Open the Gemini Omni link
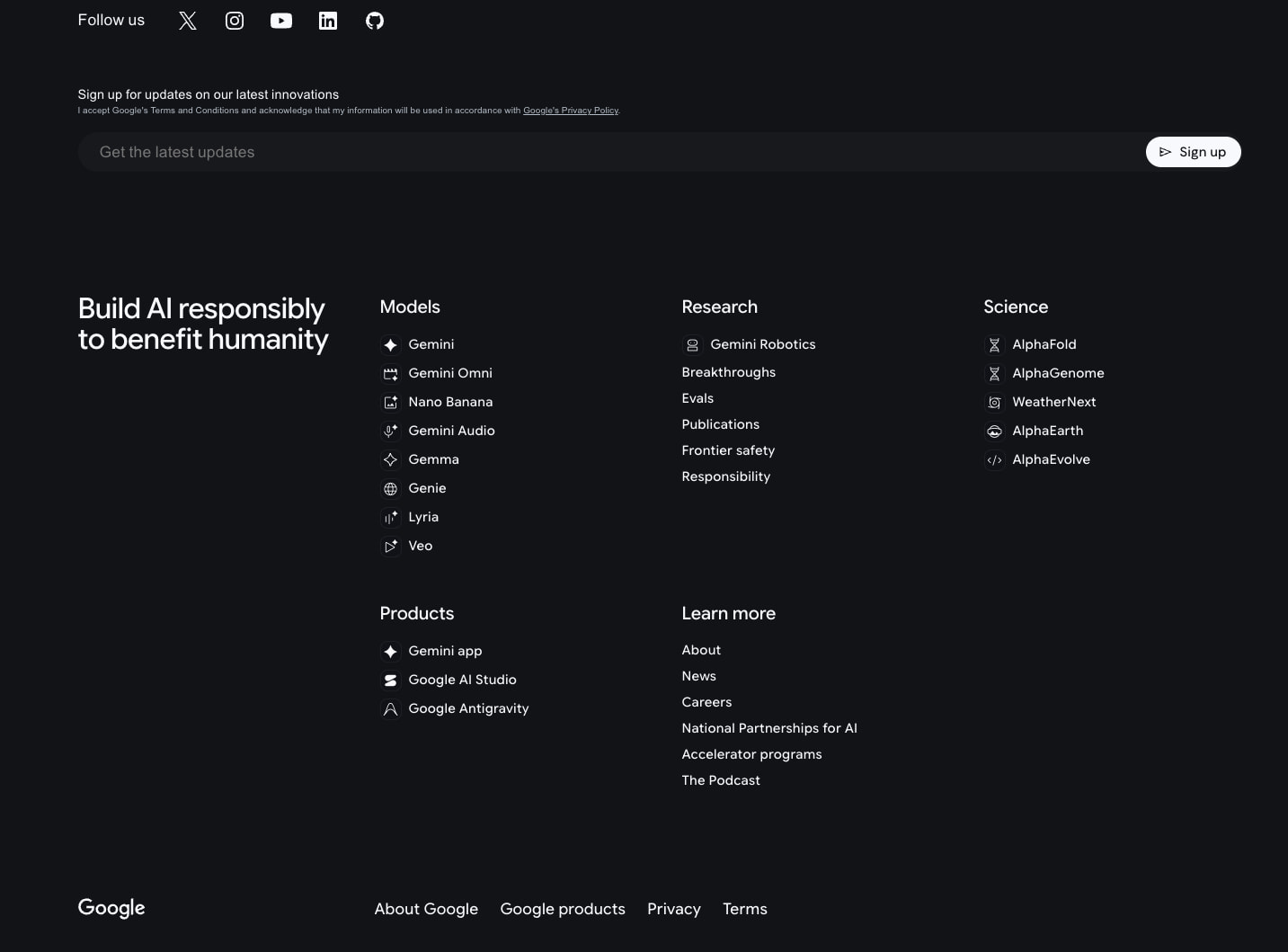1288x952 pixels. point(450,373)
